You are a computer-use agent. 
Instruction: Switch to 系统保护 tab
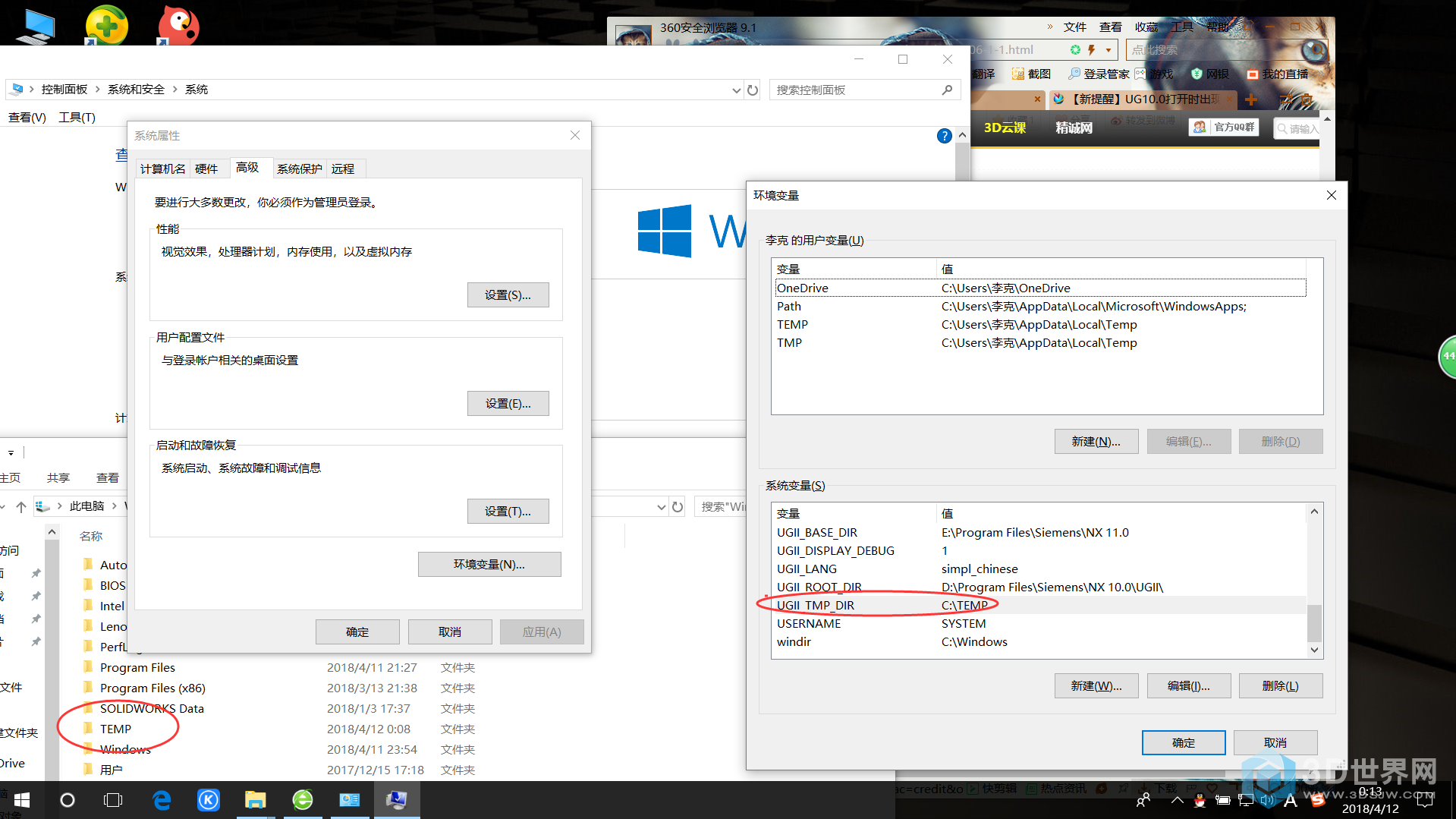click(300, 169)
